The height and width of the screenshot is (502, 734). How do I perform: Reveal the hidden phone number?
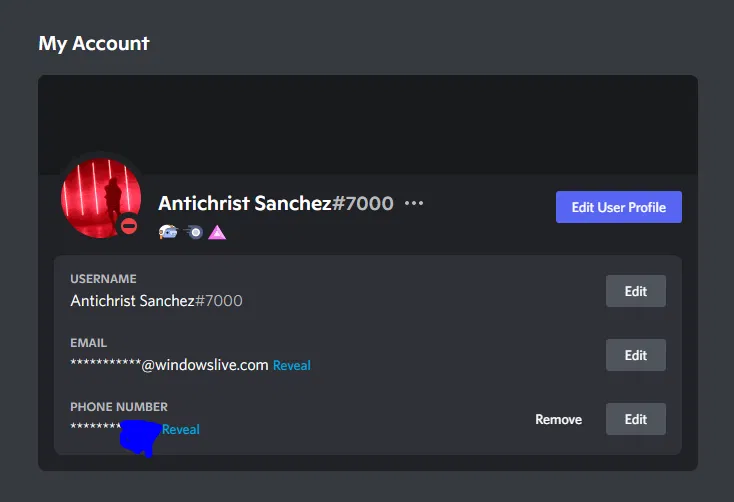[181, 429]
